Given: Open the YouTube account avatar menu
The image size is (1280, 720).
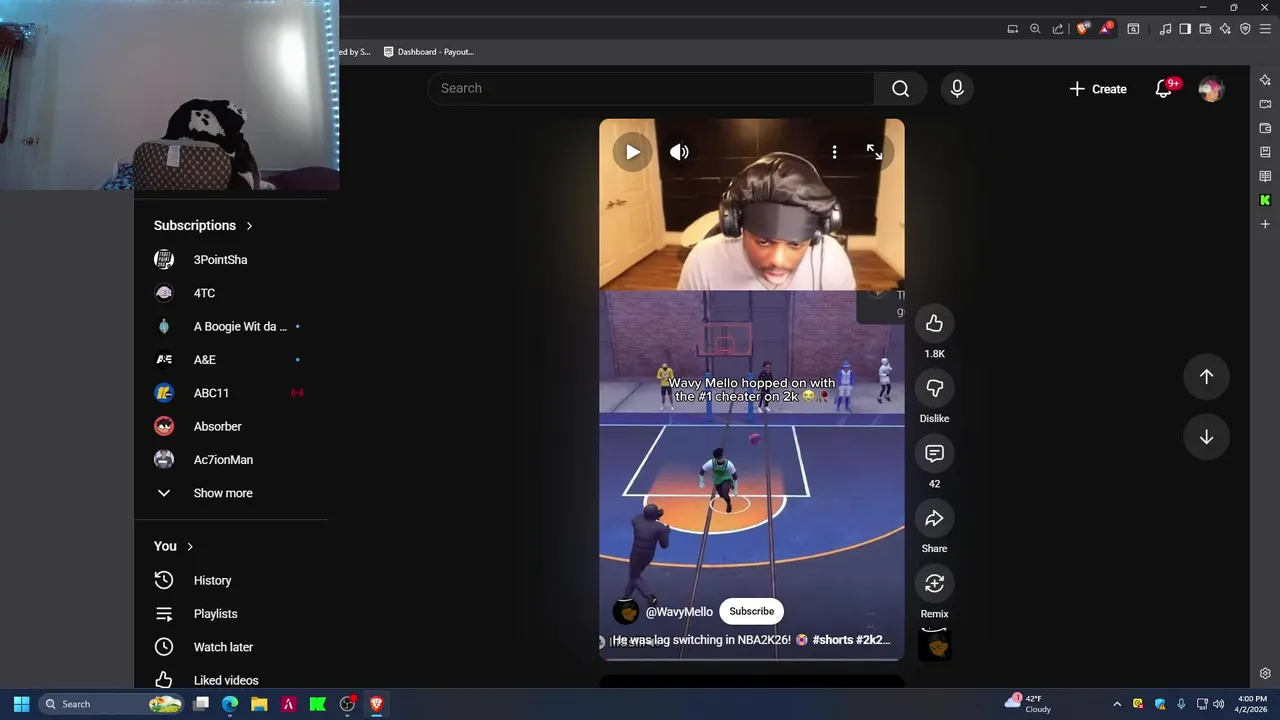Looking at the screenshot, I should (x=1211, y=89).
